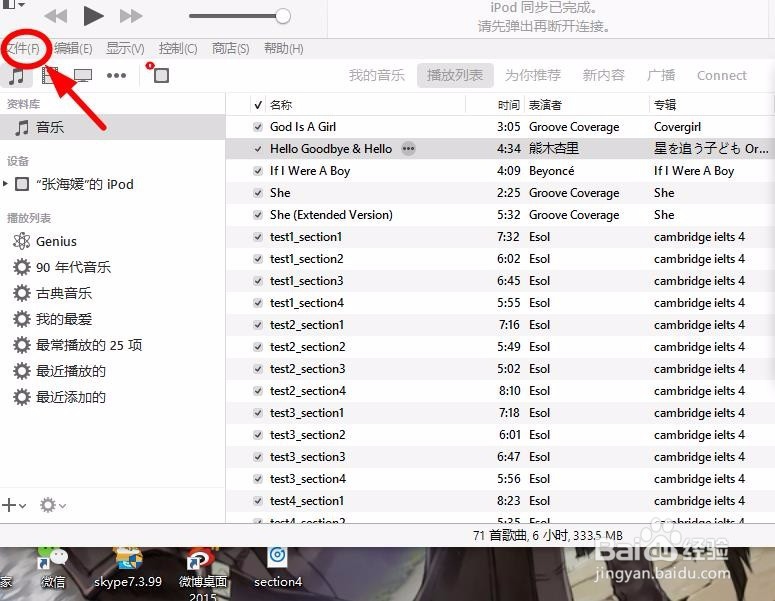Switch to the Connect tab
Image resolution: width=775 pixels, height=601 pixels.
tap(722, 76)
